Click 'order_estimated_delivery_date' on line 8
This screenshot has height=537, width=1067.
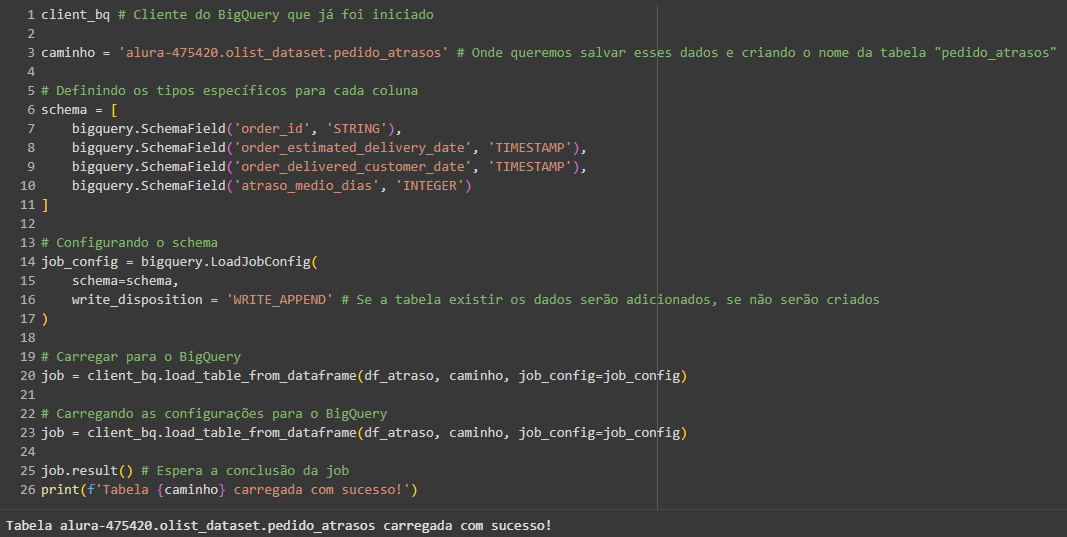(352, 148)
